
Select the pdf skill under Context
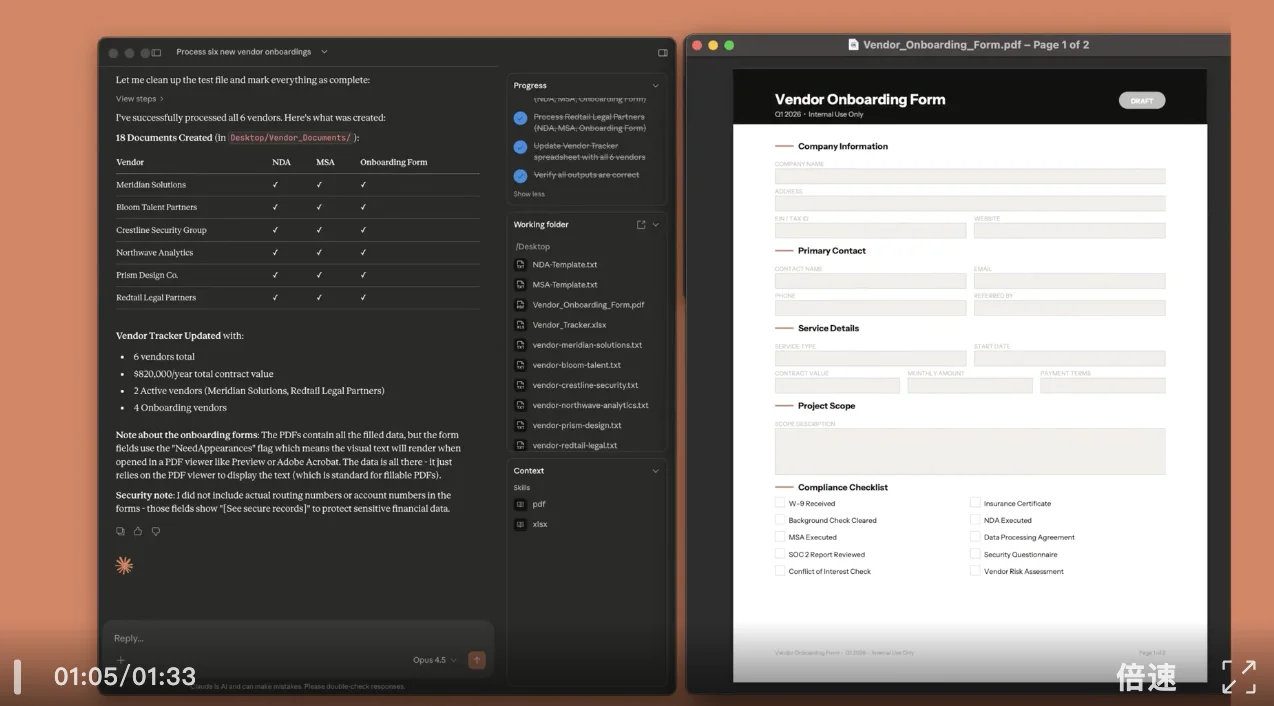[x=538, y=504]
